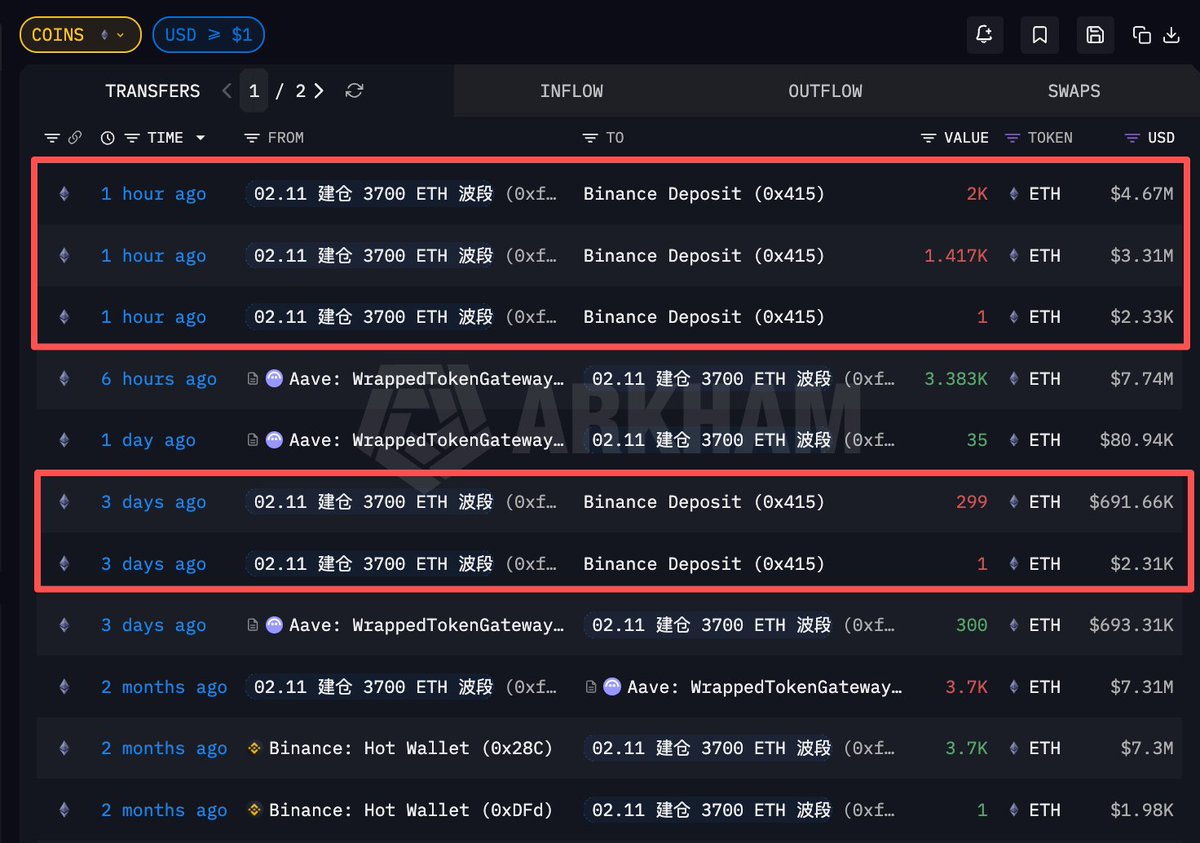
Task: Bookmark this page
Action: (x=1039, y=34)
